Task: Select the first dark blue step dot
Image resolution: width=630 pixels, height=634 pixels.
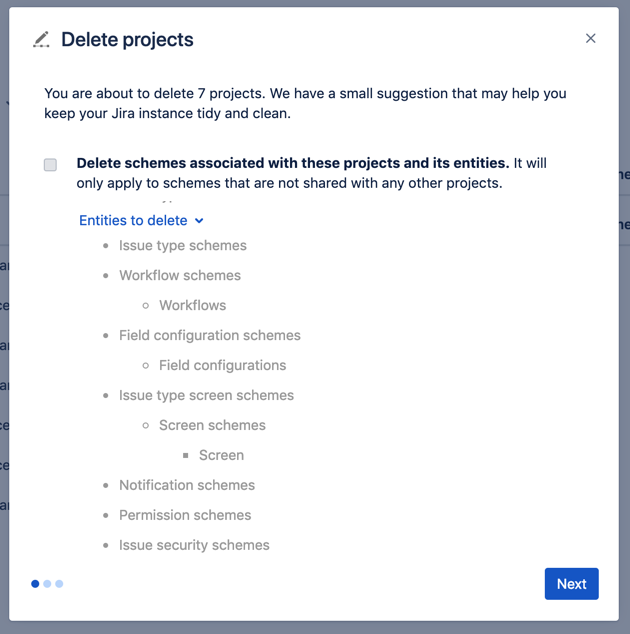Action: pos(35,583)
